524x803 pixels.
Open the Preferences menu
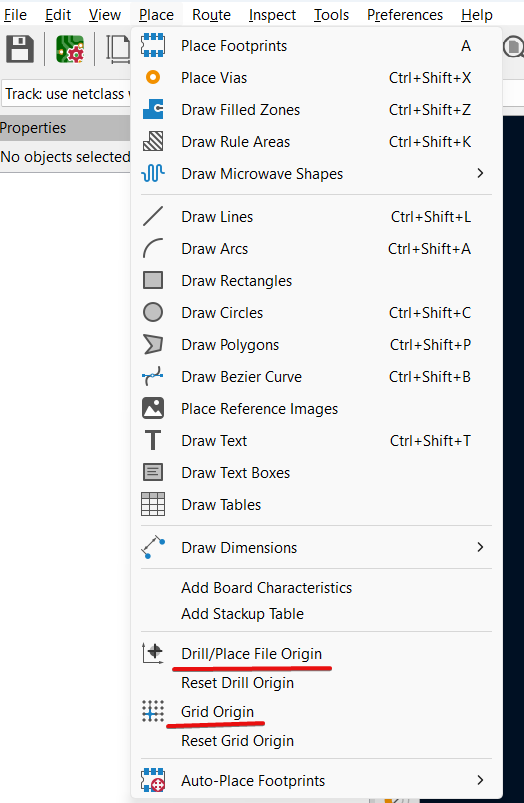[405, 15]
